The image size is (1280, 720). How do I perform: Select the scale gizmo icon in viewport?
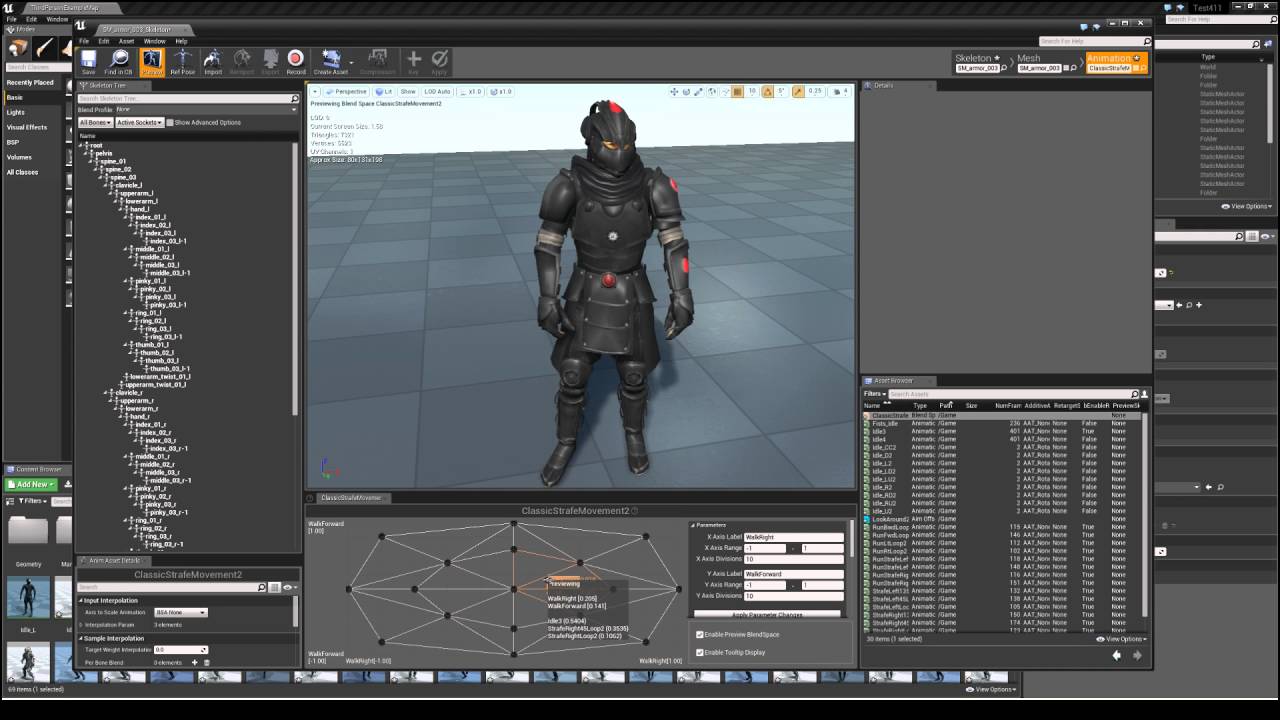[698, 92]
